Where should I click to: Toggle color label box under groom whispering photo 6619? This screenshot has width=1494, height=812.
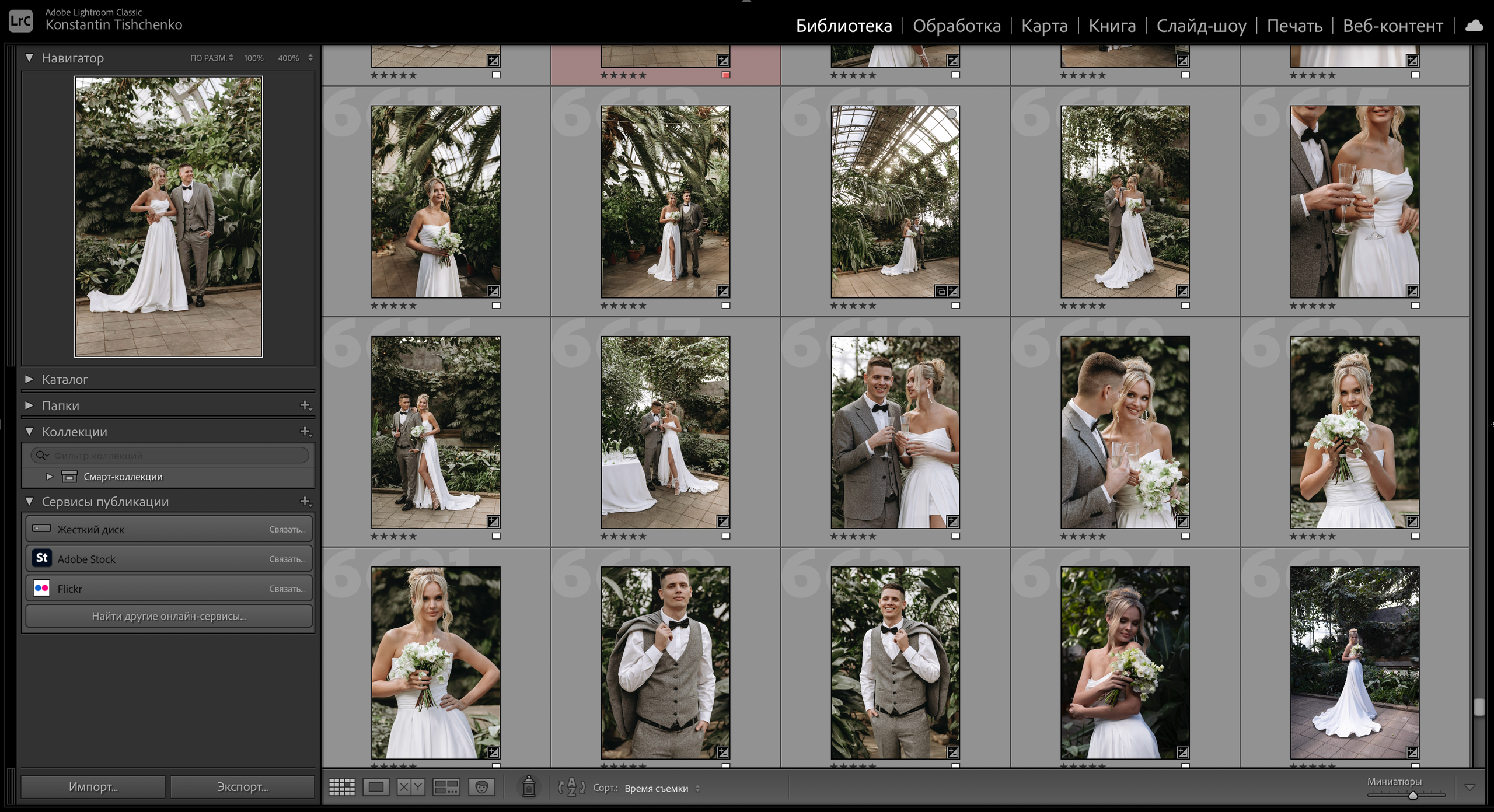[x=1185, y=535]
